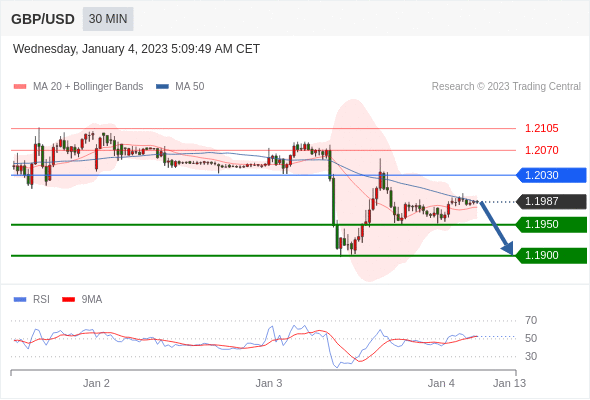Click the 30 MIN timeframe button
Viewport: 590px width, 400px height.
point(108,19)
